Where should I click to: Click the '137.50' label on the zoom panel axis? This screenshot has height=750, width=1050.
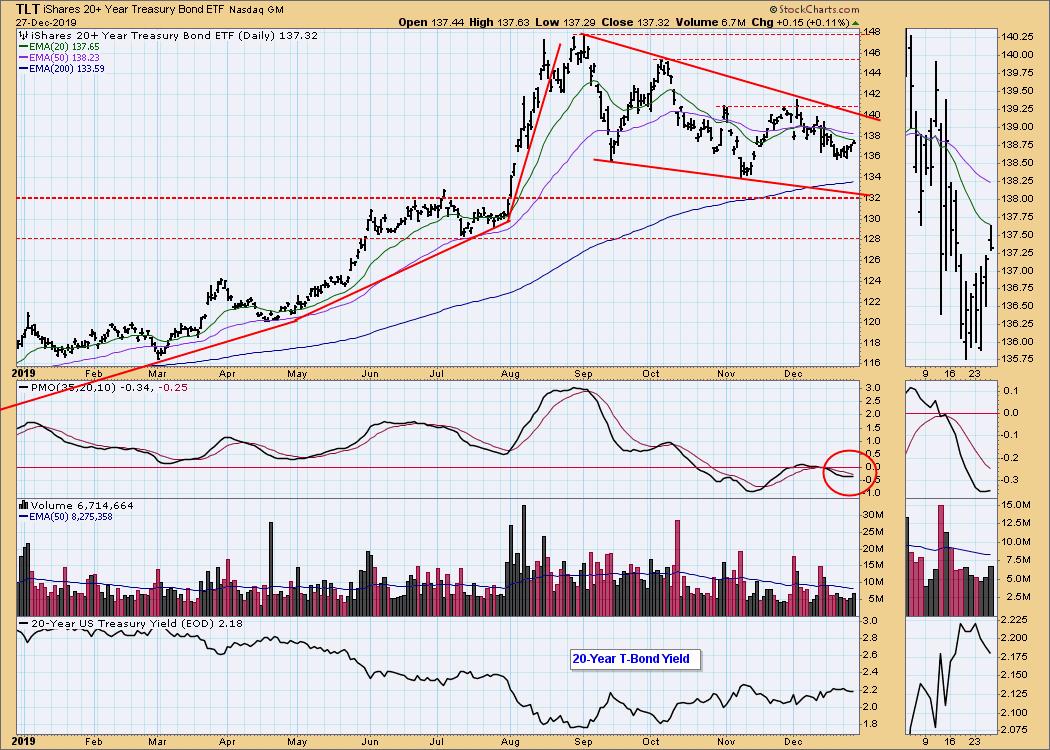[1017, 235]
